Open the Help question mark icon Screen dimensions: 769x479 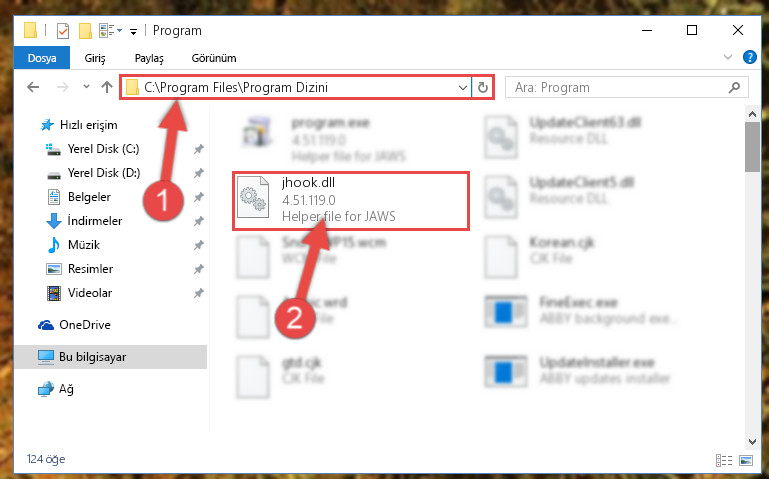[x=749, y=57]
